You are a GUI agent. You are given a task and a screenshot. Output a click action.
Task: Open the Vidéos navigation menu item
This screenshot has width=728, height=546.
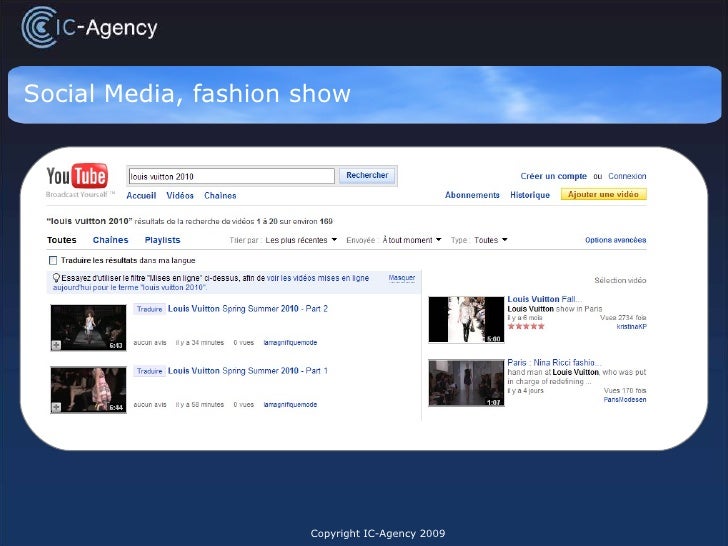tap(180, 196)
